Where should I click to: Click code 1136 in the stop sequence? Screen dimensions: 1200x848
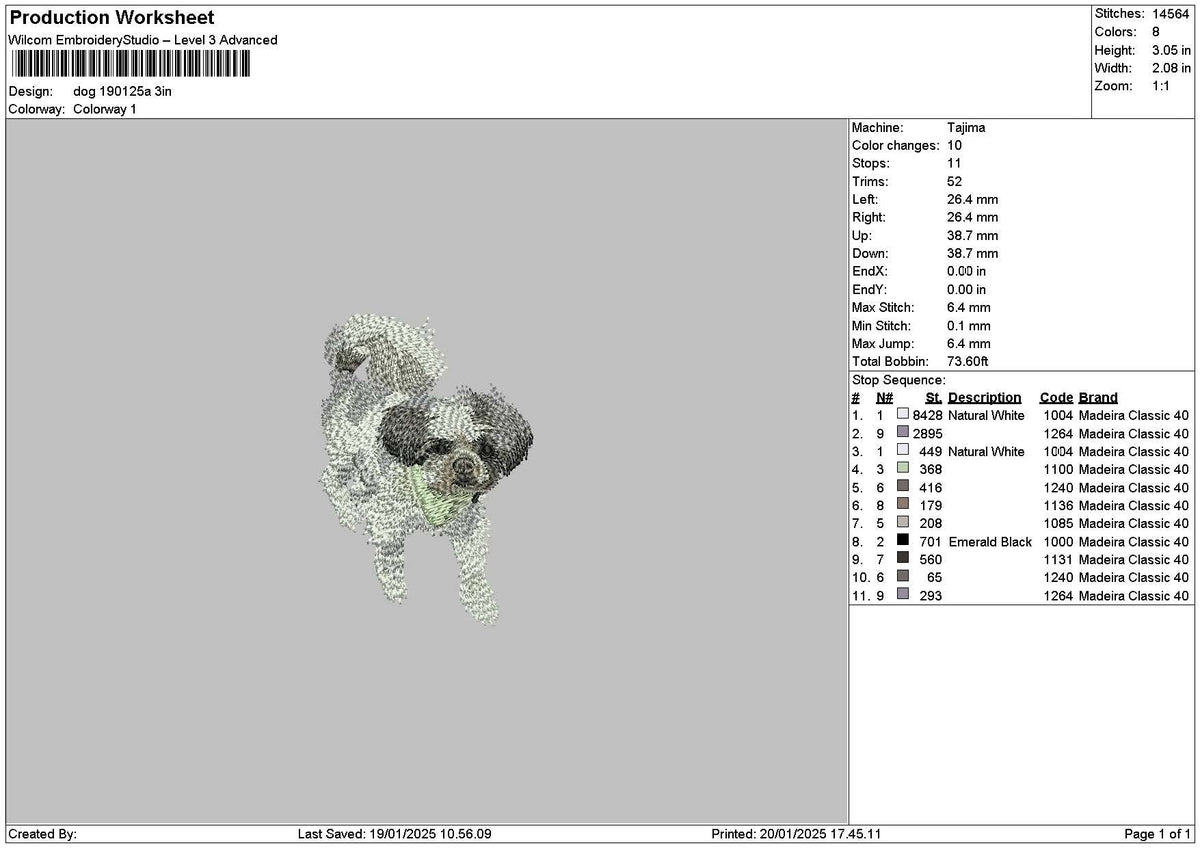tap(1058, 506)
